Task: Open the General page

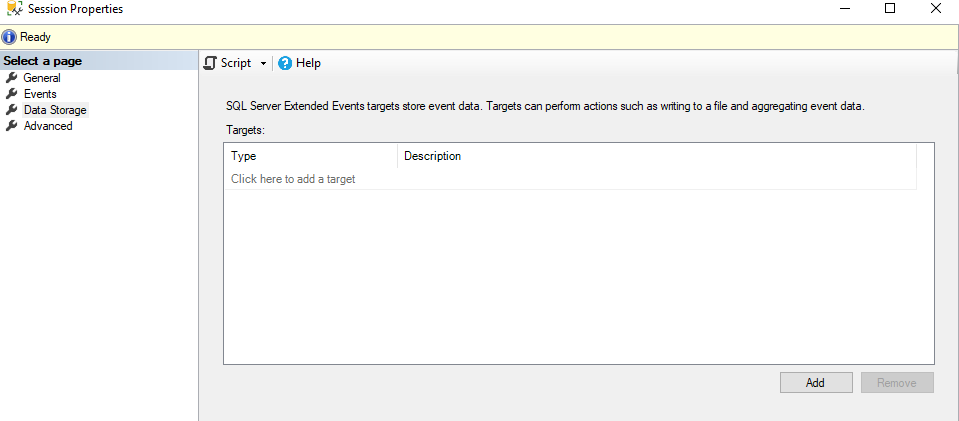Action: tap(42, 78)
